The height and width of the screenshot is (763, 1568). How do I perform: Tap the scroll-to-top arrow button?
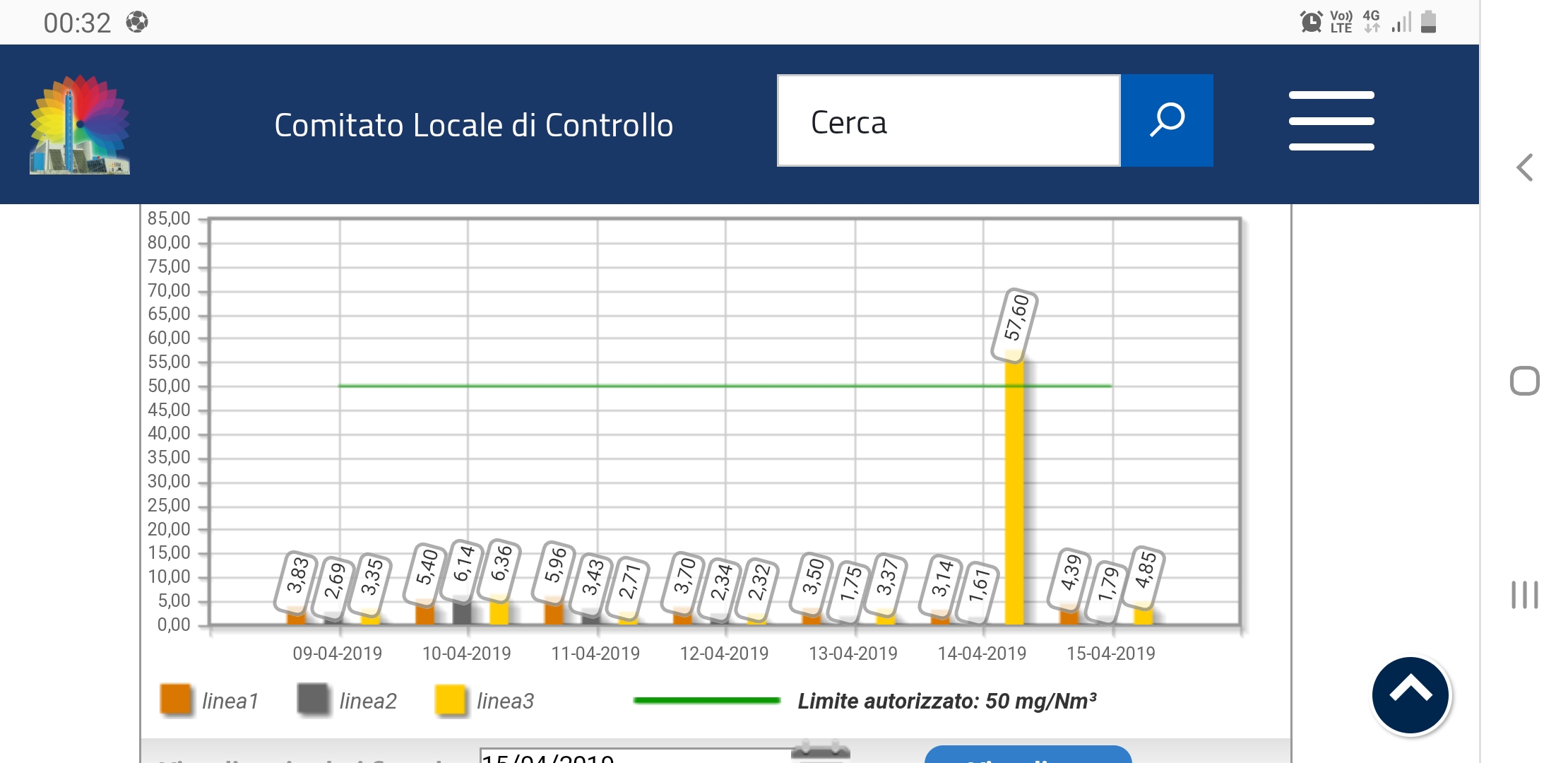[x=1410, y=695]
